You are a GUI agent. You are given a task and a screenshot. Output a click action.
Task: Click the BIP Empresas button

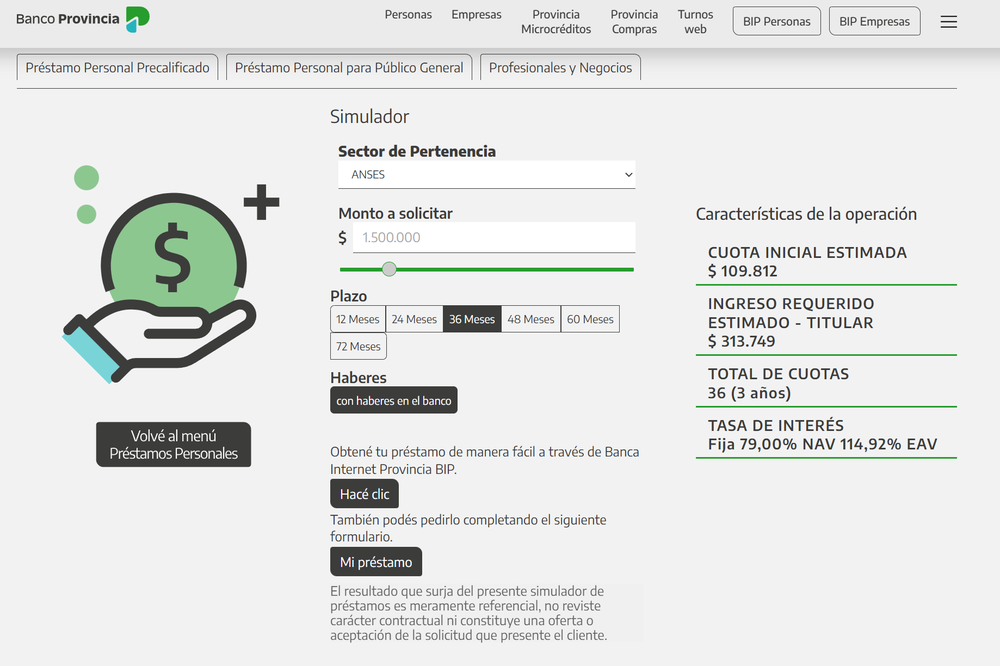(874, 21)
